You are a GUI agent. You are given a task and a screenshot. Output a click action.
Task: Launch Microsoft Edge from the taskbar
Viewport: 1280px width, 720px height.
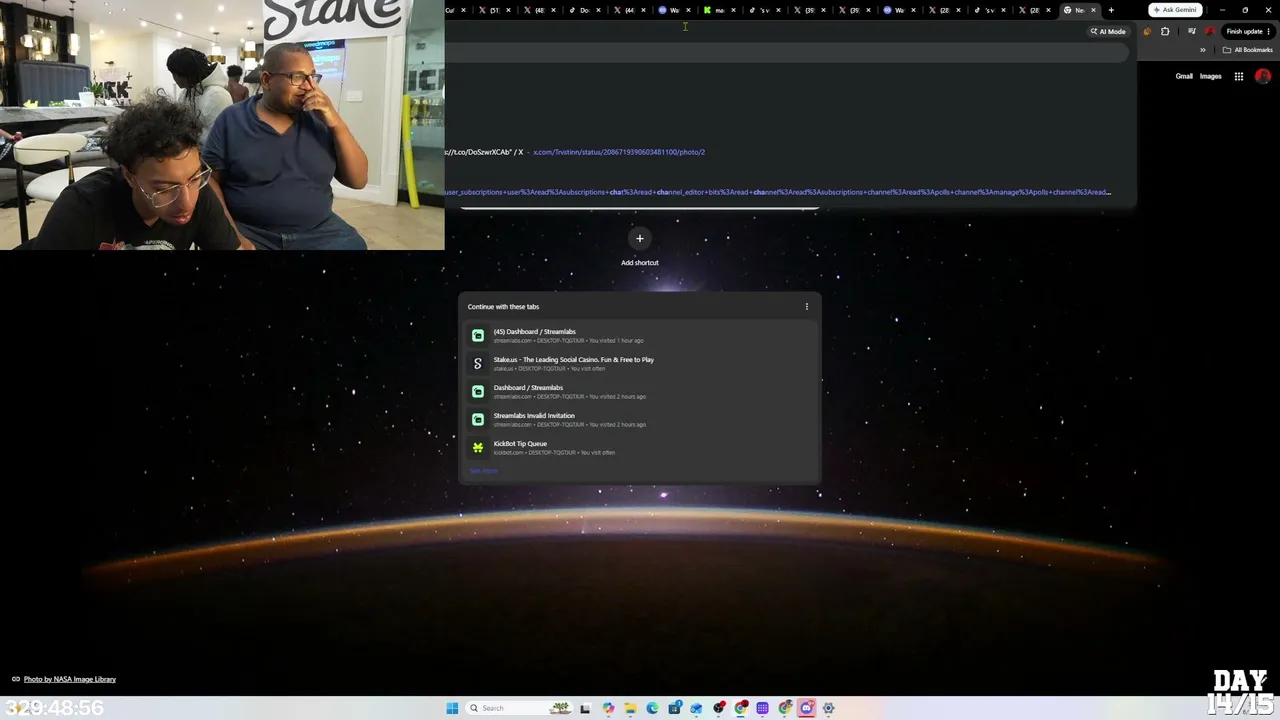pyautogui.click(x=652, y=708)
